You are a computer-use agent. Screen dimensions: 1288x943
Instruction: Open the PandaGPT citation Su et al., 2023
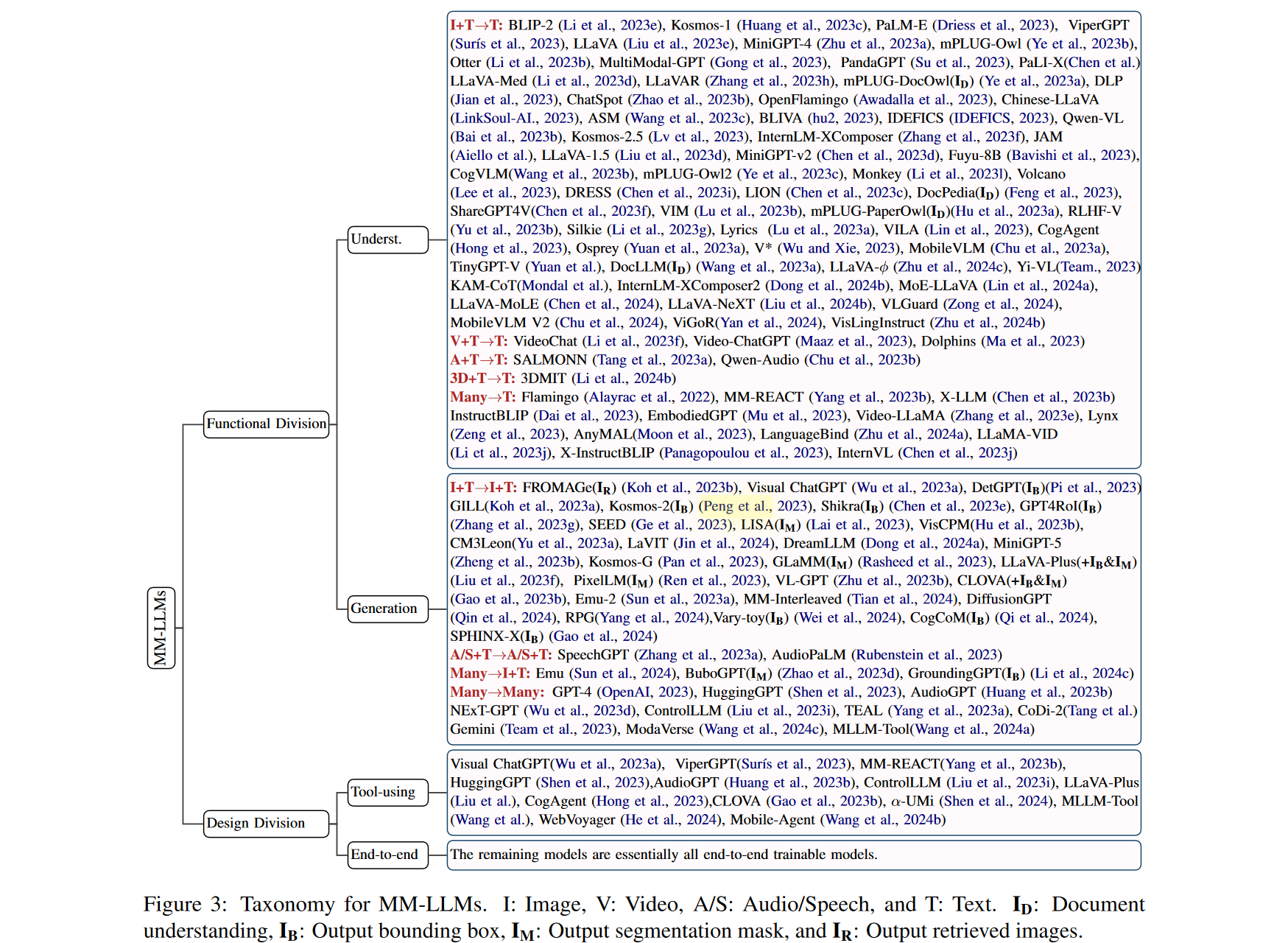[x=961, y=63]
